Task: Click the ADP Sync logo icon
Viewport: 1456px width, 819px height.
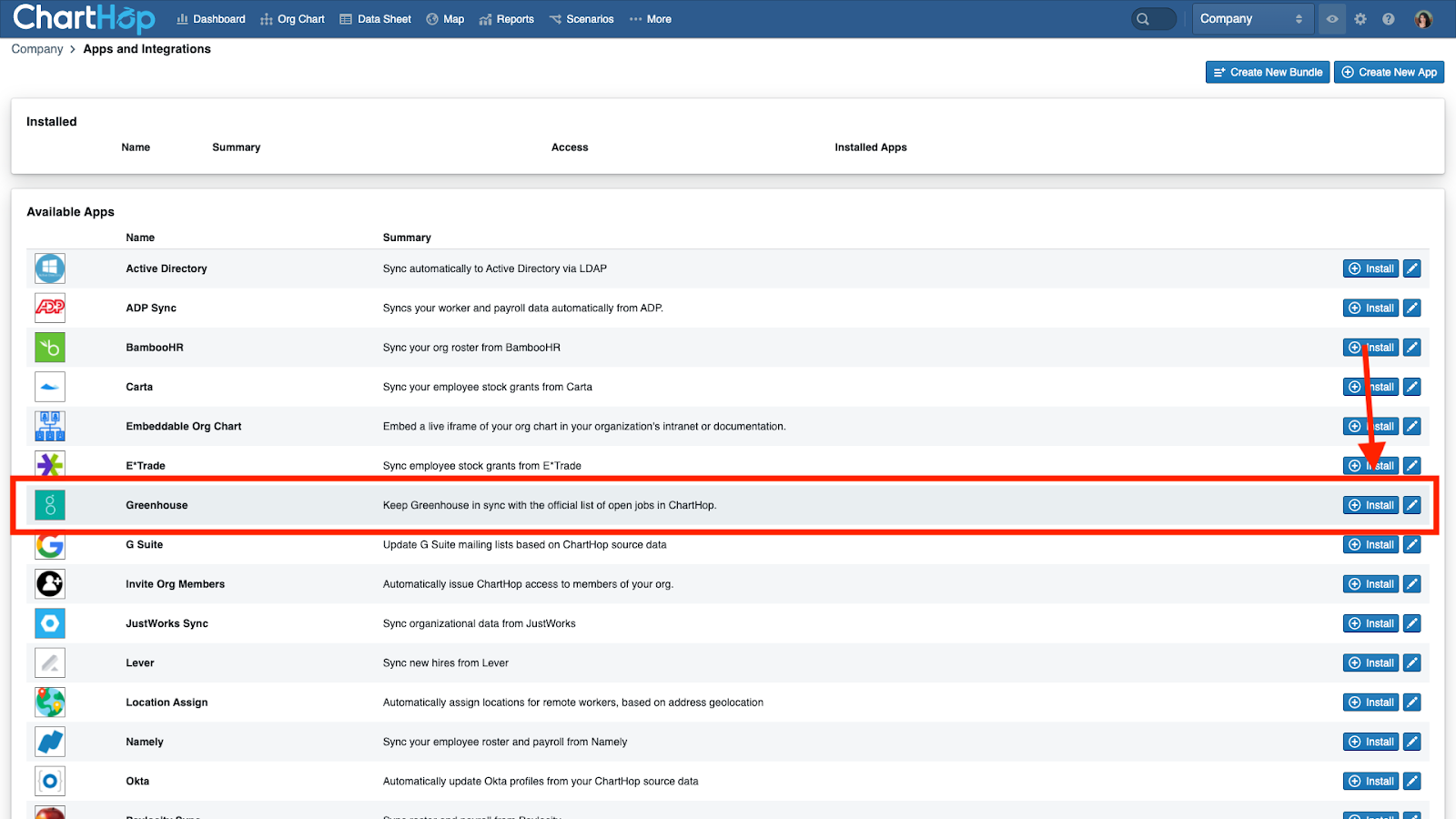Action: tap(50, 308)
